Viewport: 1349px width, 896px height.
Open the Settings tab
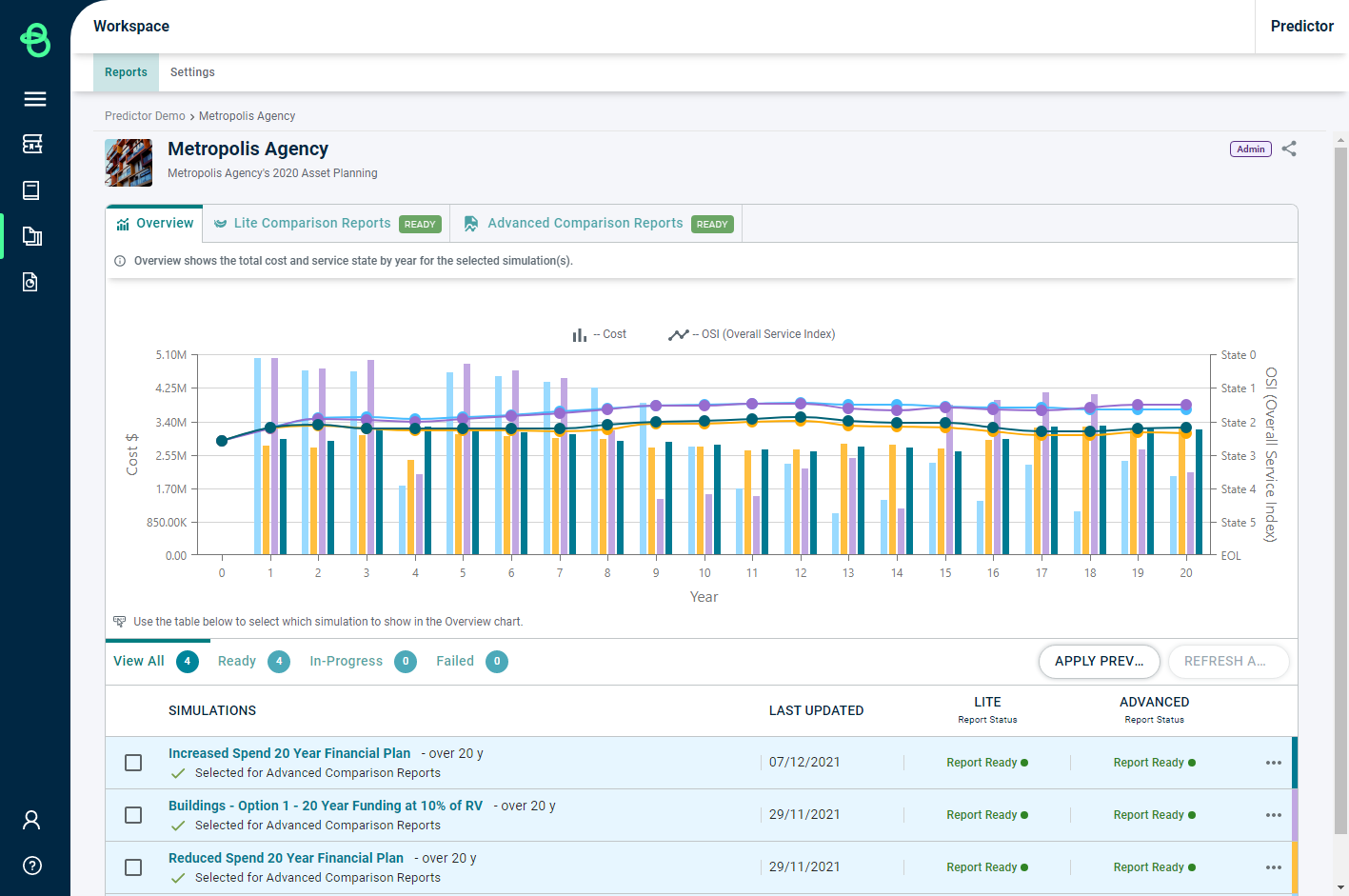pyautogui.click(x=192, y=72)
